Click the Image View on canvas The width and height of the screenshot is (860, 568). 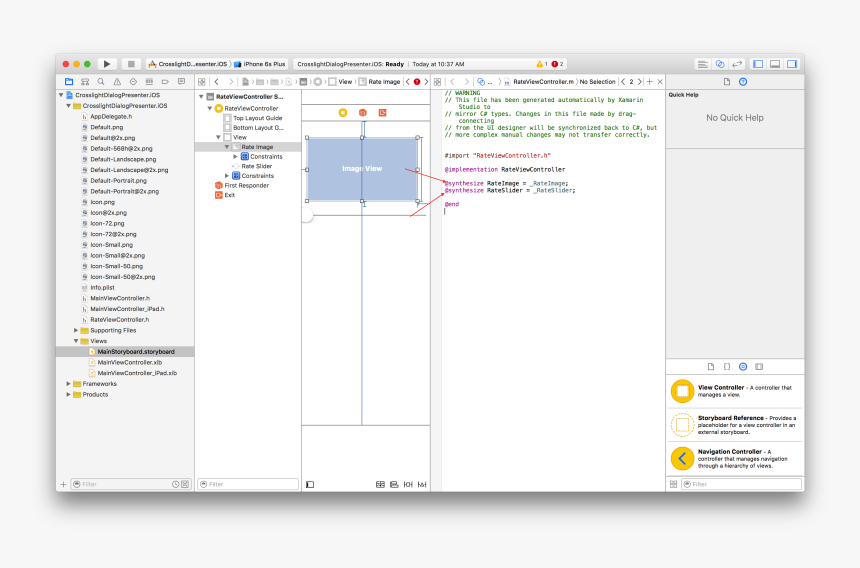pos(362,169)
